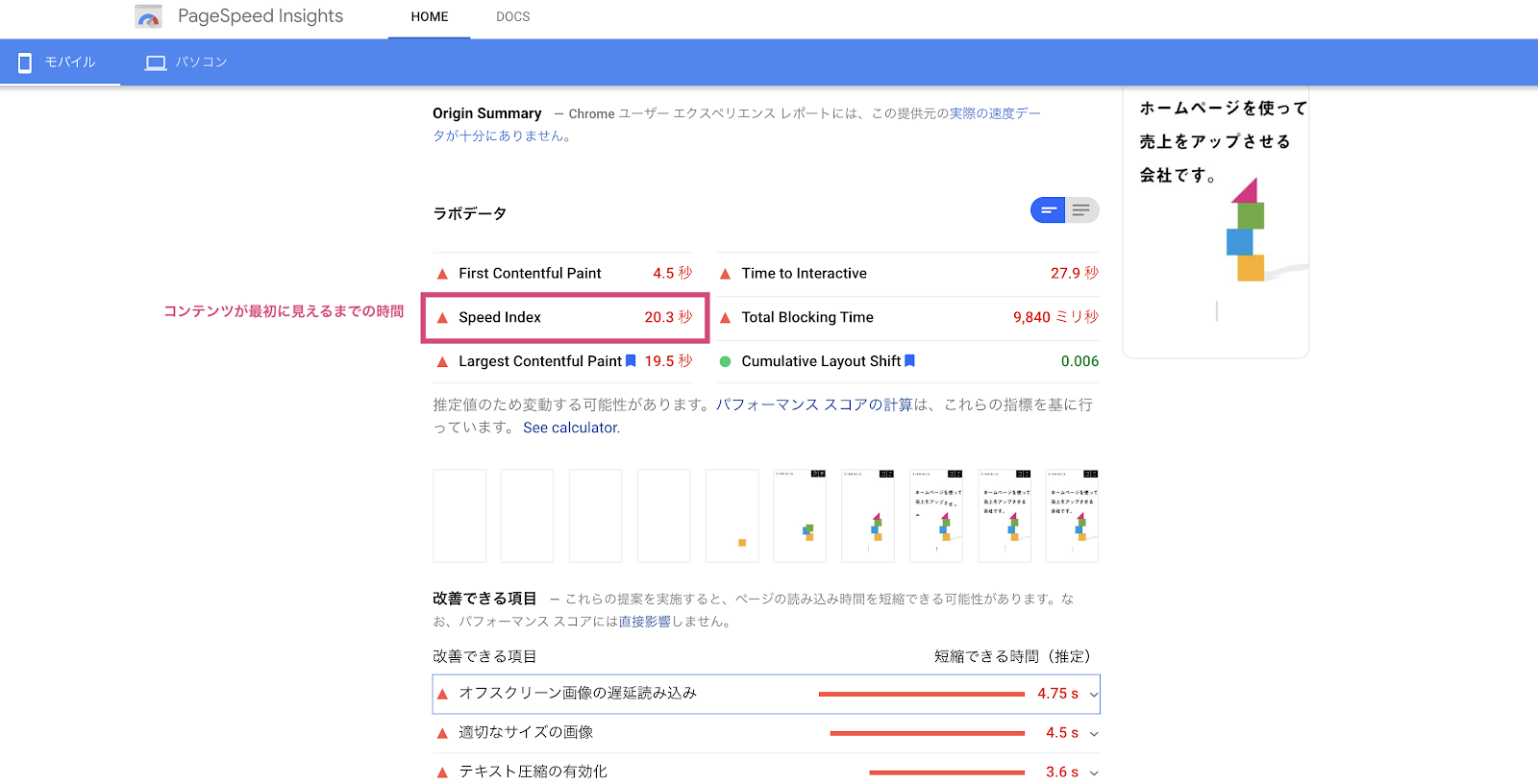Toggle expanded lab data view

tap(1082, 209)
